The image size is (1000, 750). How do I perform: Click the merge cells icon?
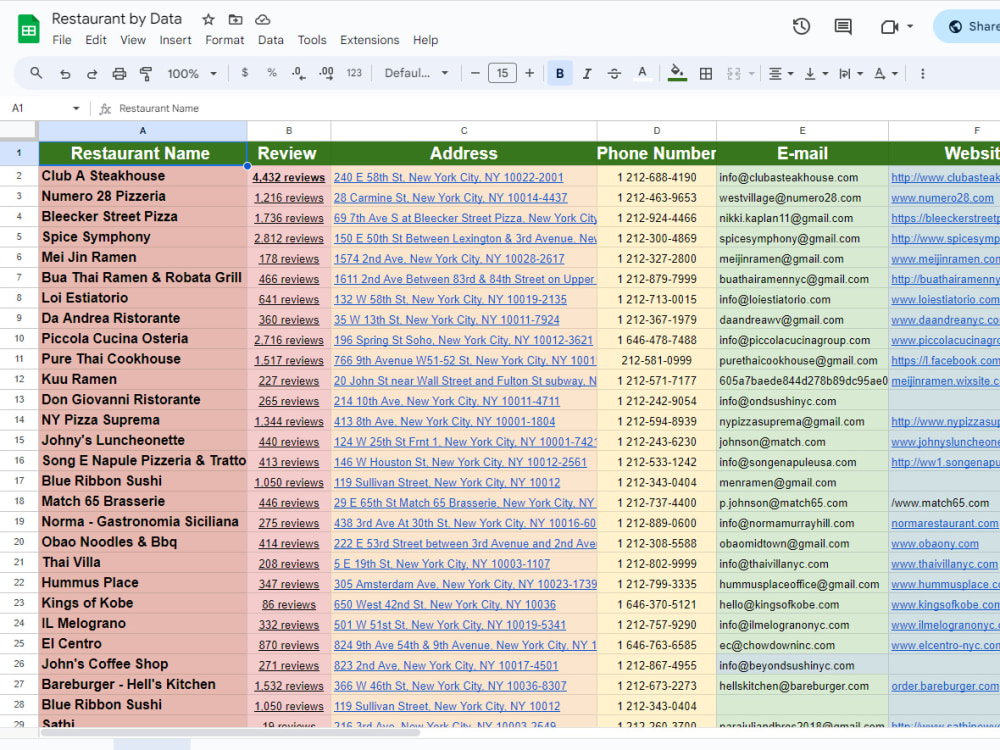tap(734, 74)
